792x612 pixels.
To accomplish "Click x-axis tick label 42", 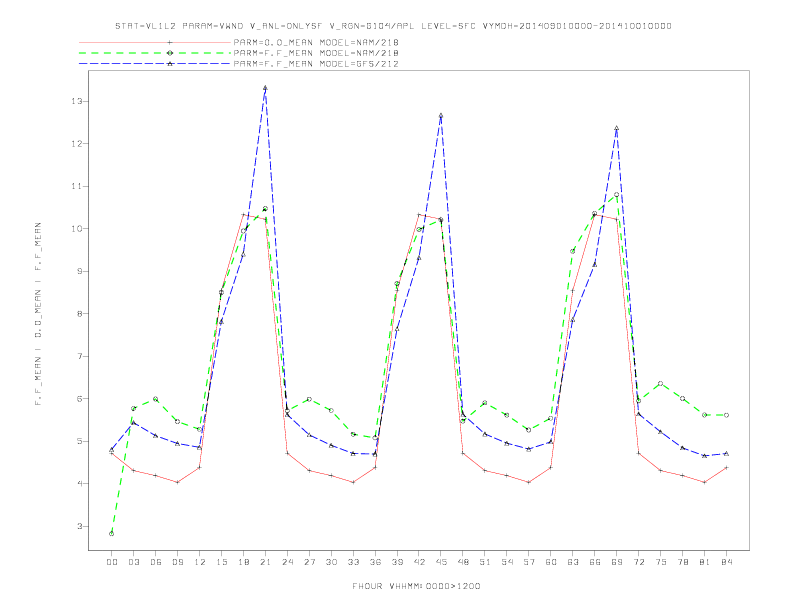I will point(419,562).
